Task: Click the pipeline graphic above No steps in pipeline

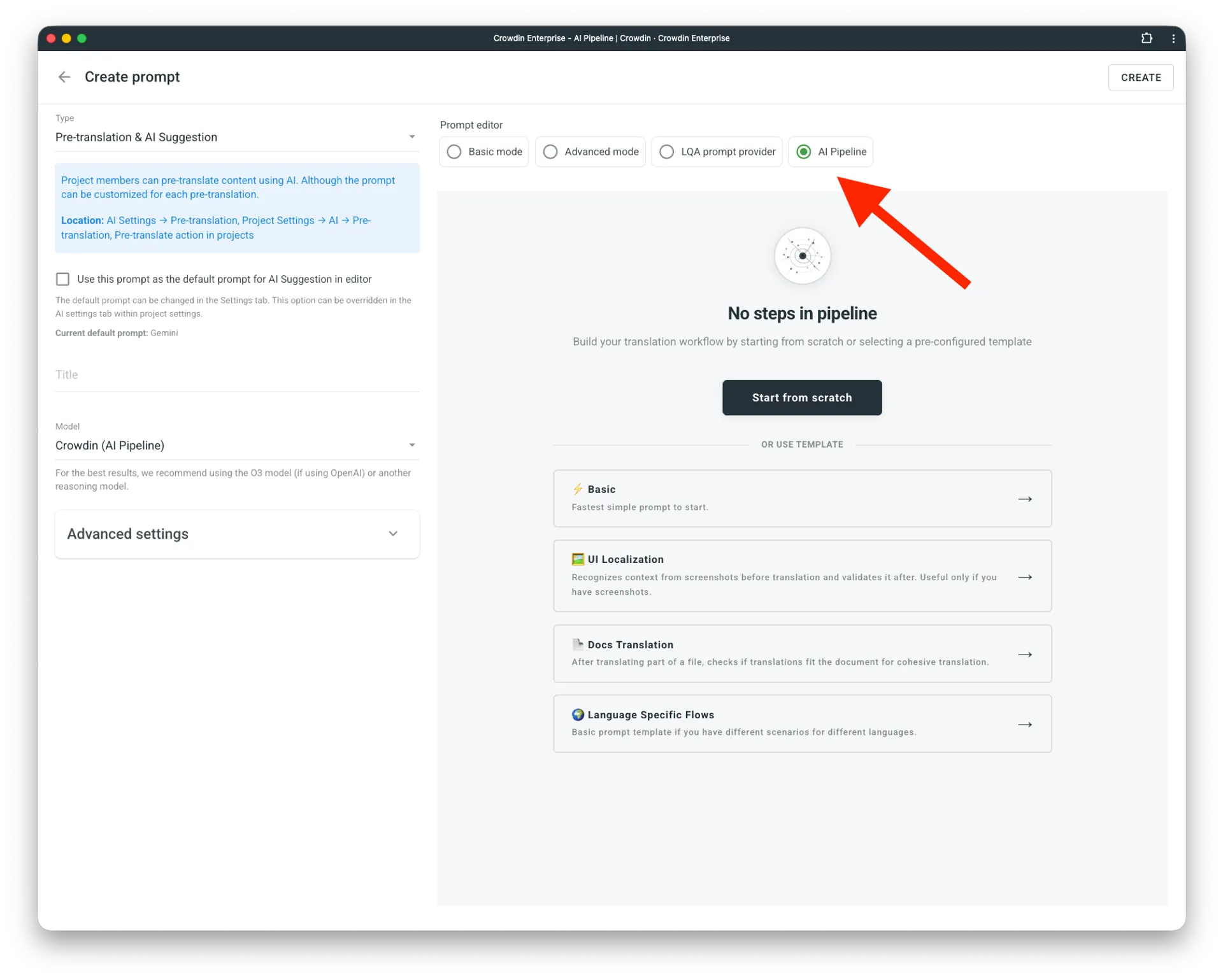Action: pyautogui.click(x=802, y=255)
